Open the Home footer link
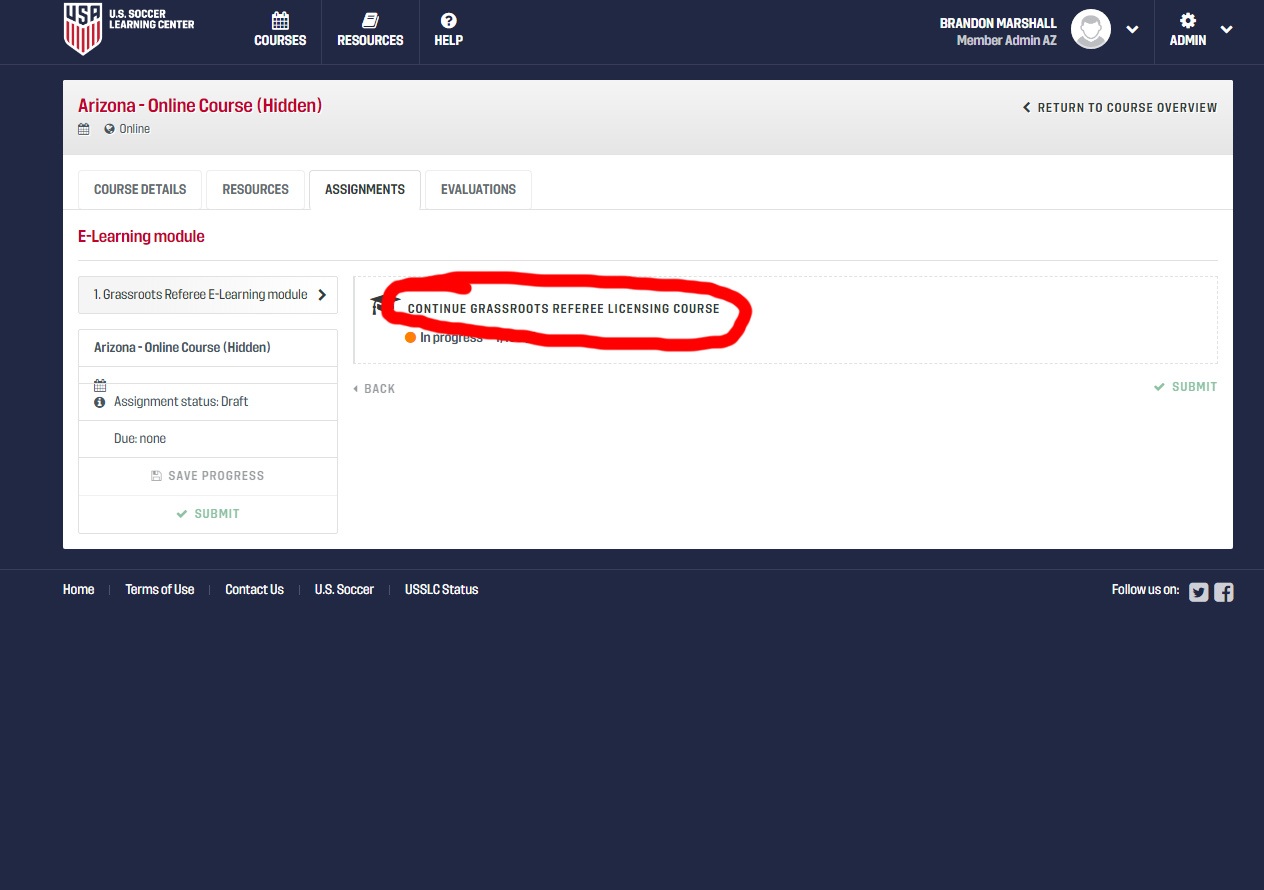 [79, 590]
